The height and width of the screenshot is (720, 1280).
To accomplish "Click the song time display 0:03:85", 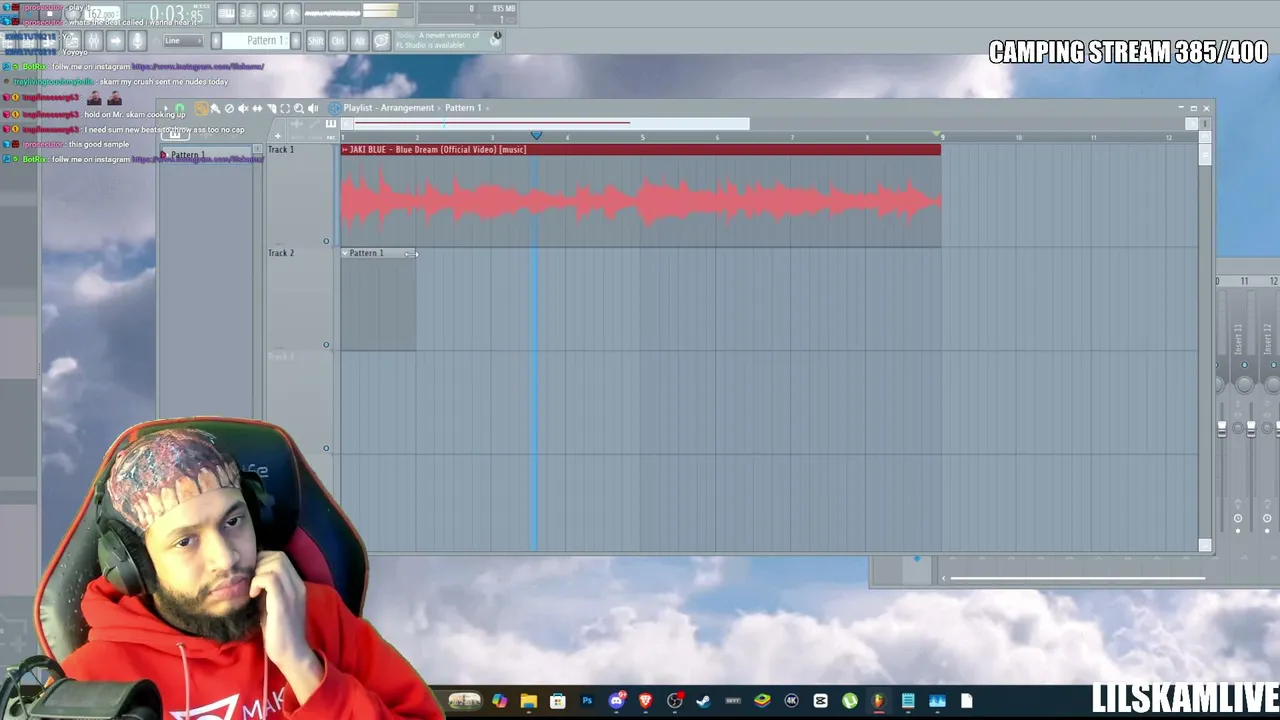I will (x=177, y=14).
